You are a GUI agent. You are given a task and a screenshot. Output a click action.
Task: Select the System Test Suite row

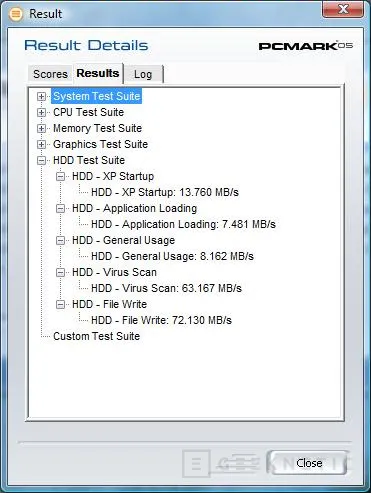(97, 96)
